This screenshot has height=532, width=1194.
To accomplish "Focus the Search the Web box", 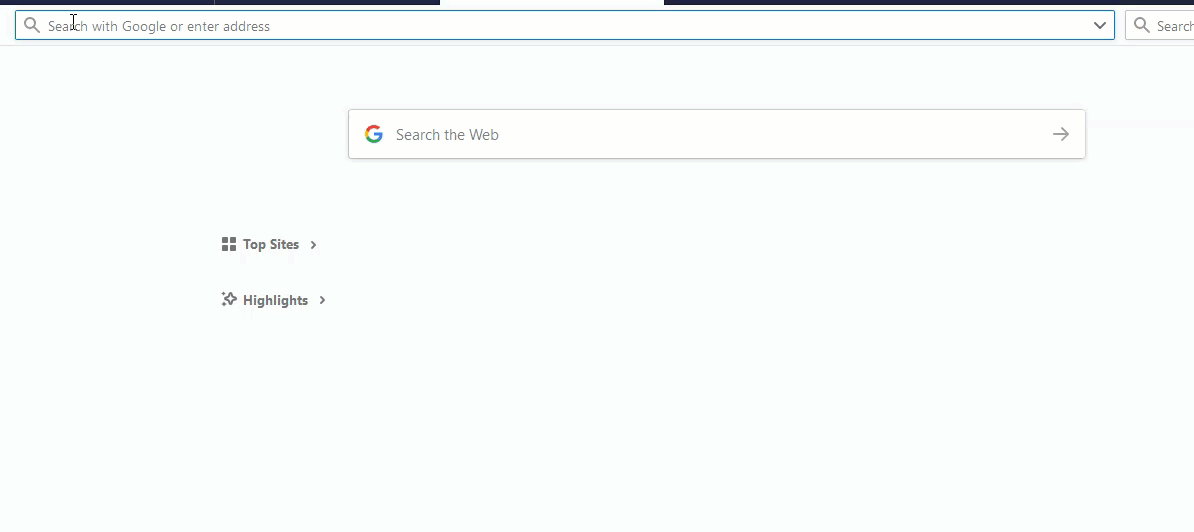I will pyautogui.click(x=717, y=135).
